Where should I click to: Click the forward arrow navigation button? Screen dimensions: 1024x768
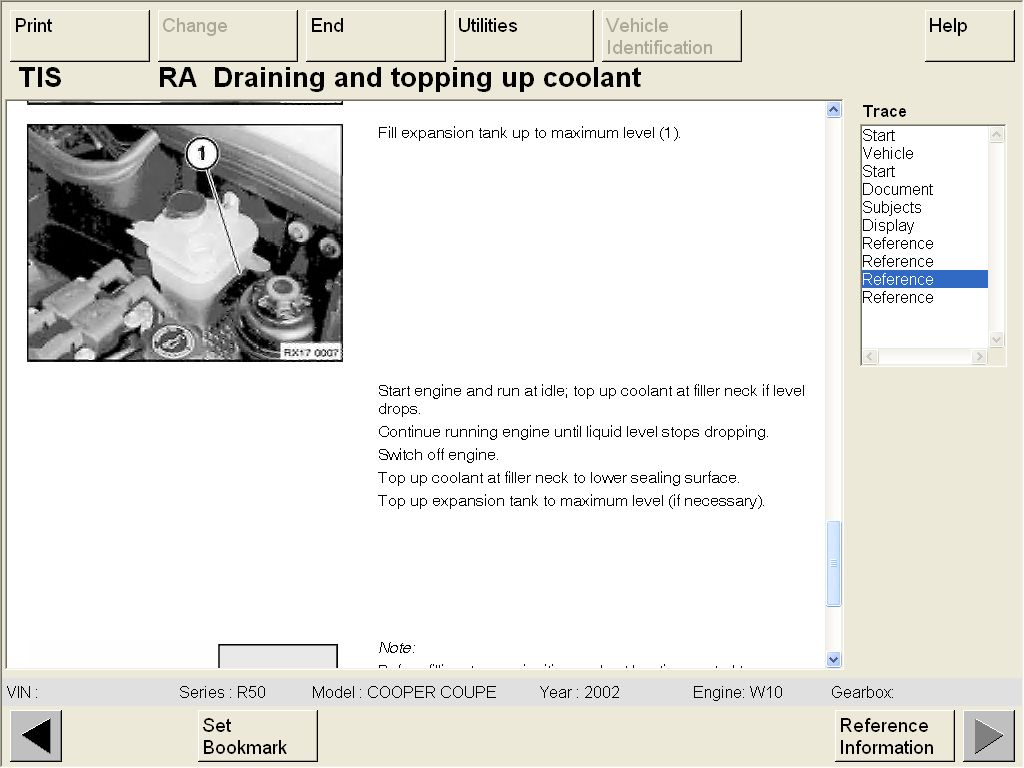coord(988,736)
